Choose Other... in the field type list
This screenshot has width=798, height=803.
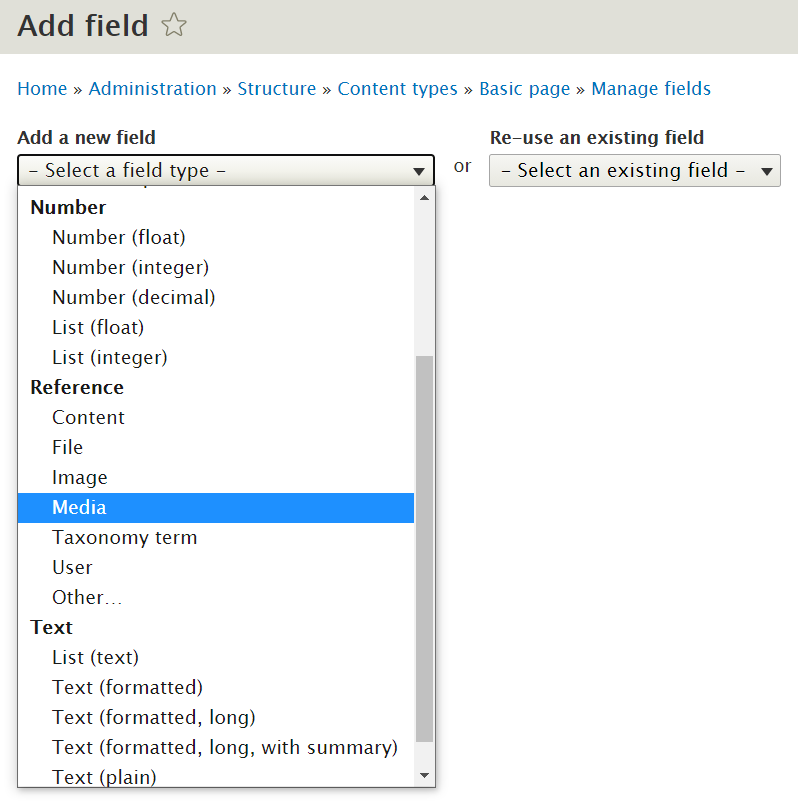[x=87, y=597]
